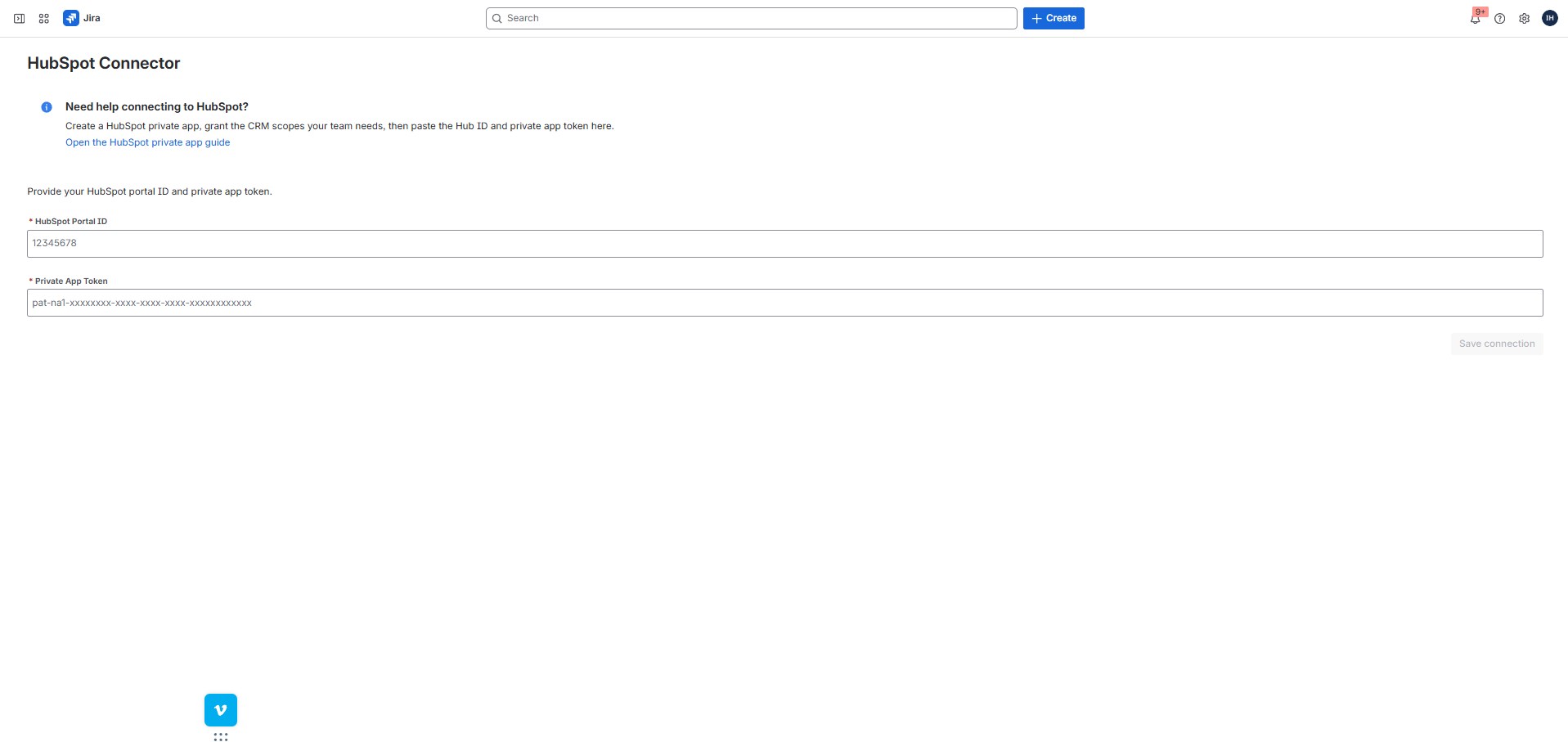The height and width of the screenshot is (742, 1568).
Task: Click the Jira wordmark text
Action: click(x=91, y=17)
